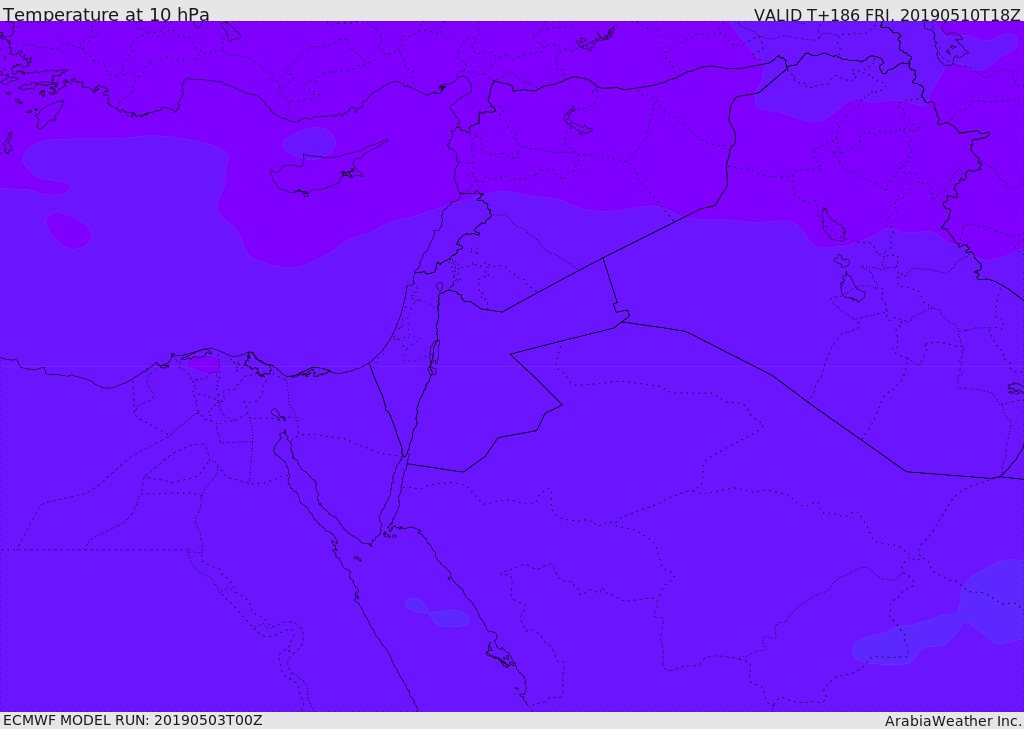Select the VALID T+186 timestamp text
Image resolution: width=1024 pixels, height=729 pixels.
coord(888,15)
